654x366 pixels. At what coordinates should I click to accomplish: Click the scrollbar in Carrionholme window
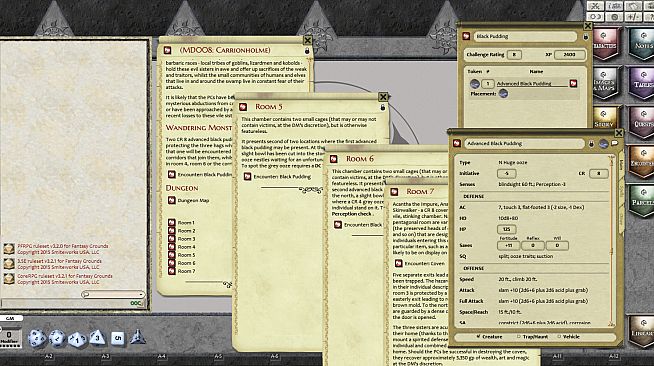pos(310,75)
